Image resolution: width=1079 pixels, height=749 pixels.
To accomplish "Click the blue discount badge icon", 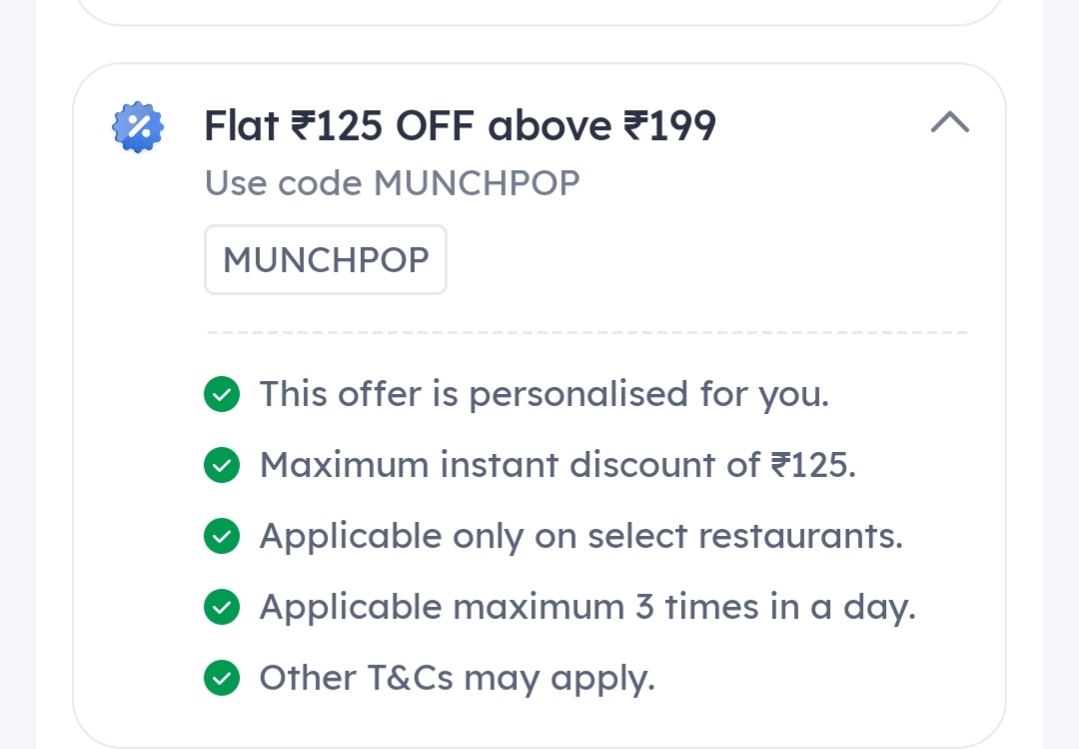I will coord(137,127).
